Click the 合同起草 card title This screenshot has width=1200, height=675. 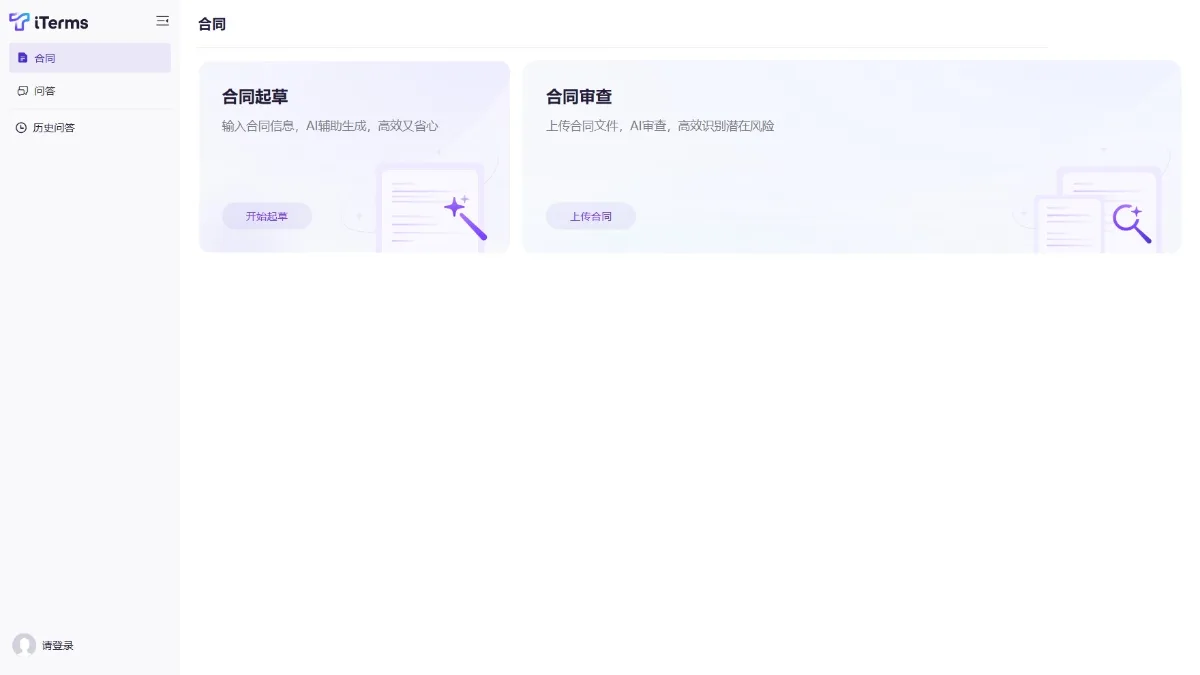pyautogui.click(x=255, y=97)
